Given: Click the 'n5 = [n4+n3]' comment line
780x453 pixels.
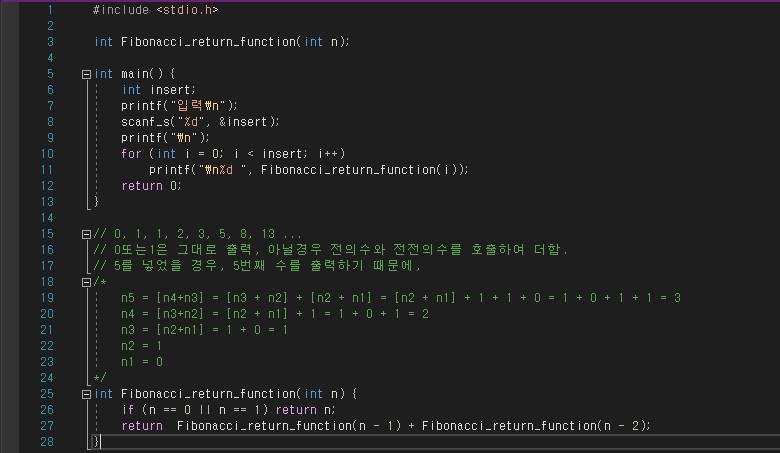Looking at the screenshot, I should [401, 298].
